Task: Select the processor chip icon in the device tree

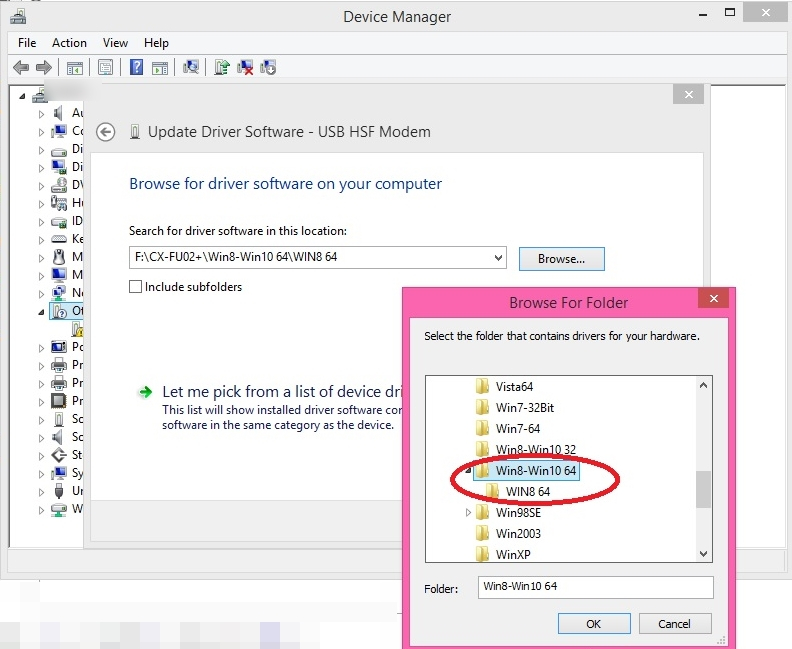Action: pyautogui.click(x=59, y=401)
